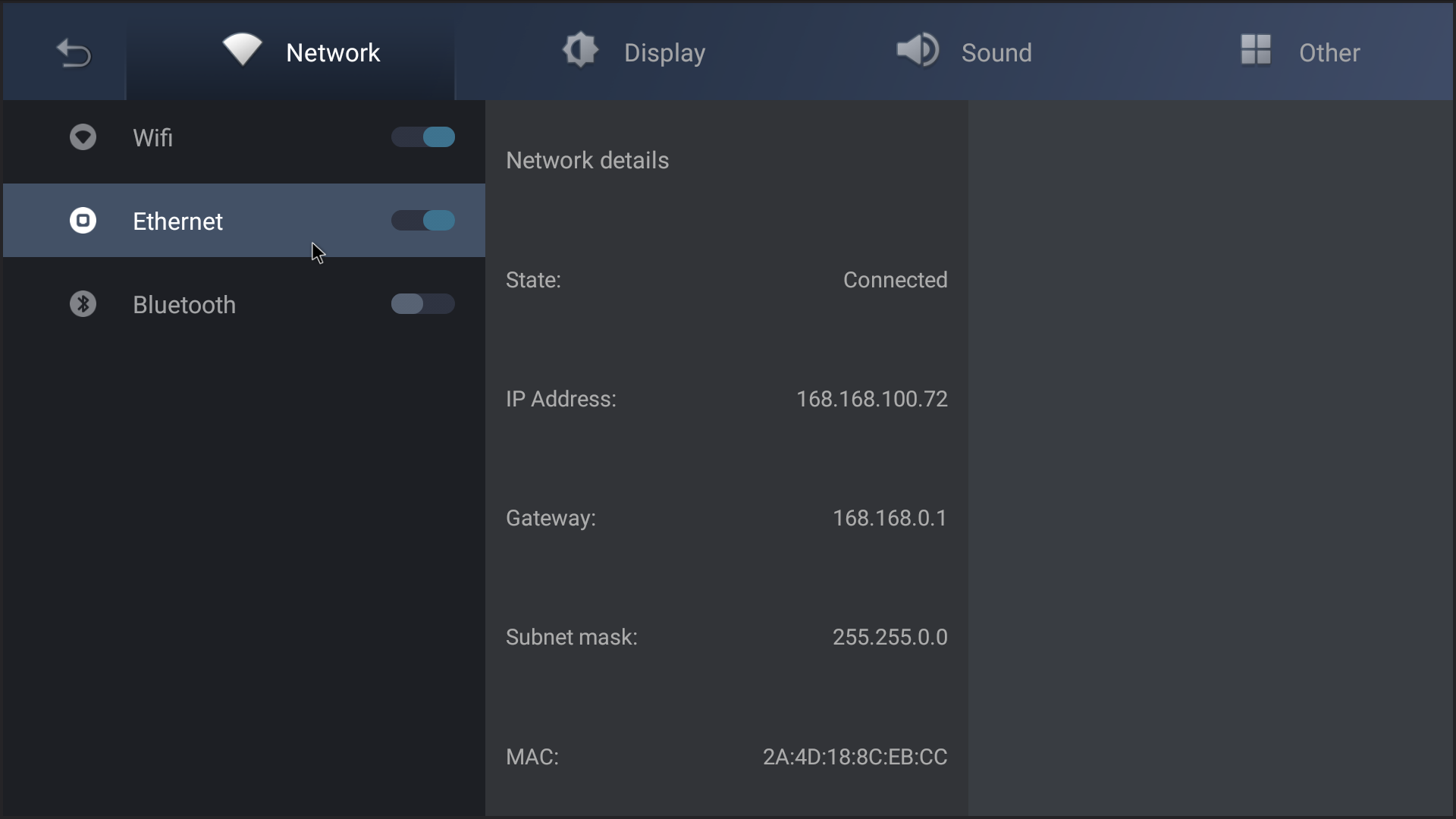
Task: Click the State: label
Action: (x=533, y=280)
